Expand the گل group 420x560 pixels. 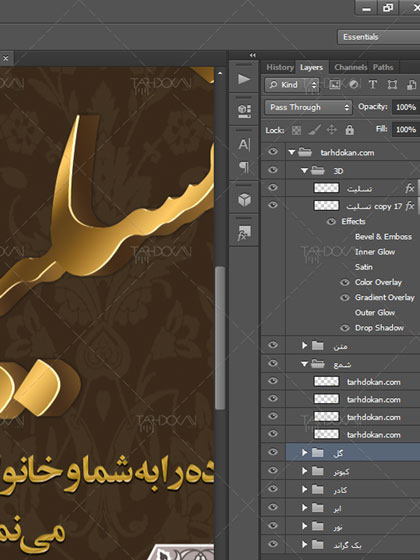(x=304, y=452)
